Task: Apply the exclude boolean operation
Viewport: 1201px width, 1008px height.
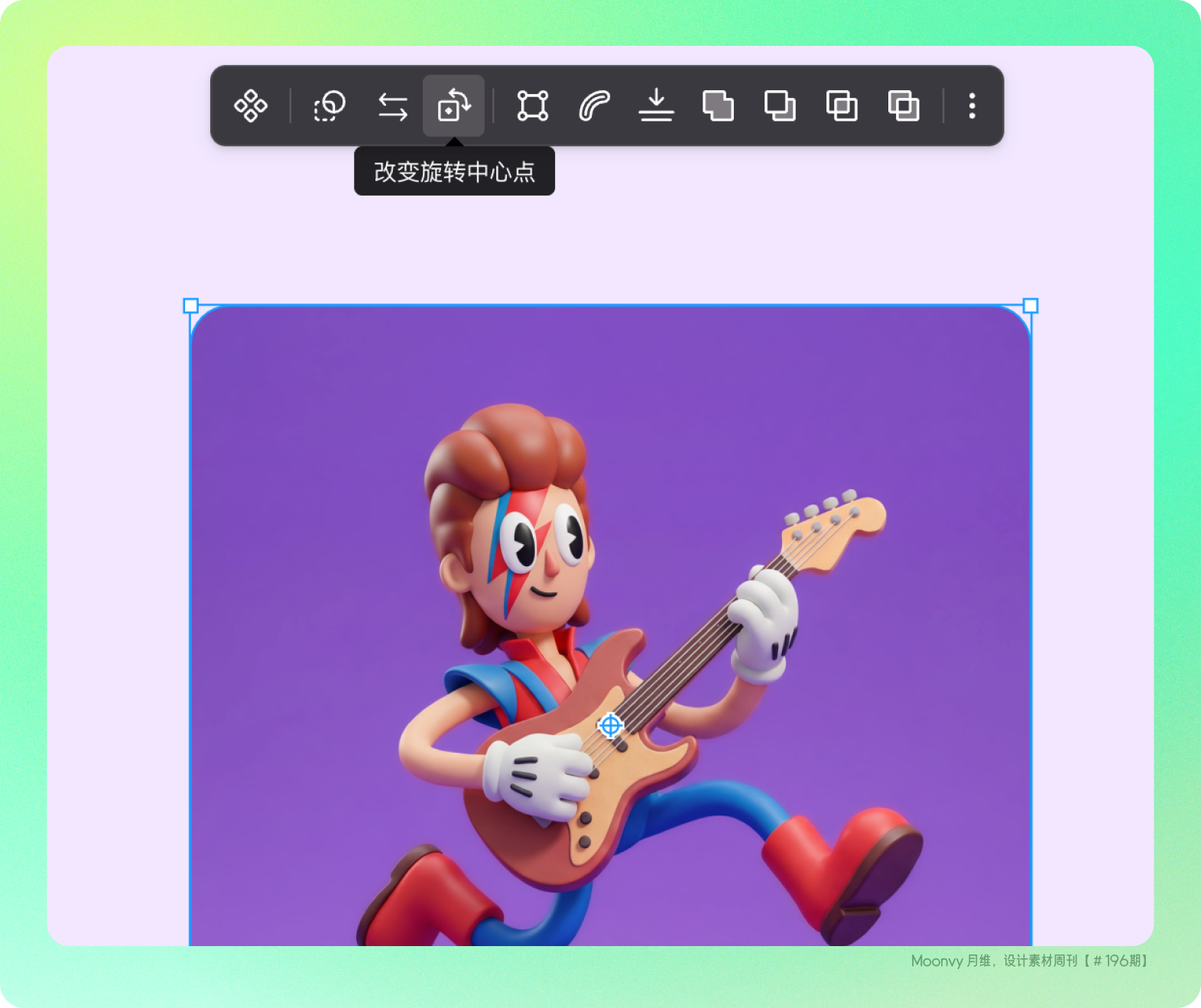Action: pos(904,105)
